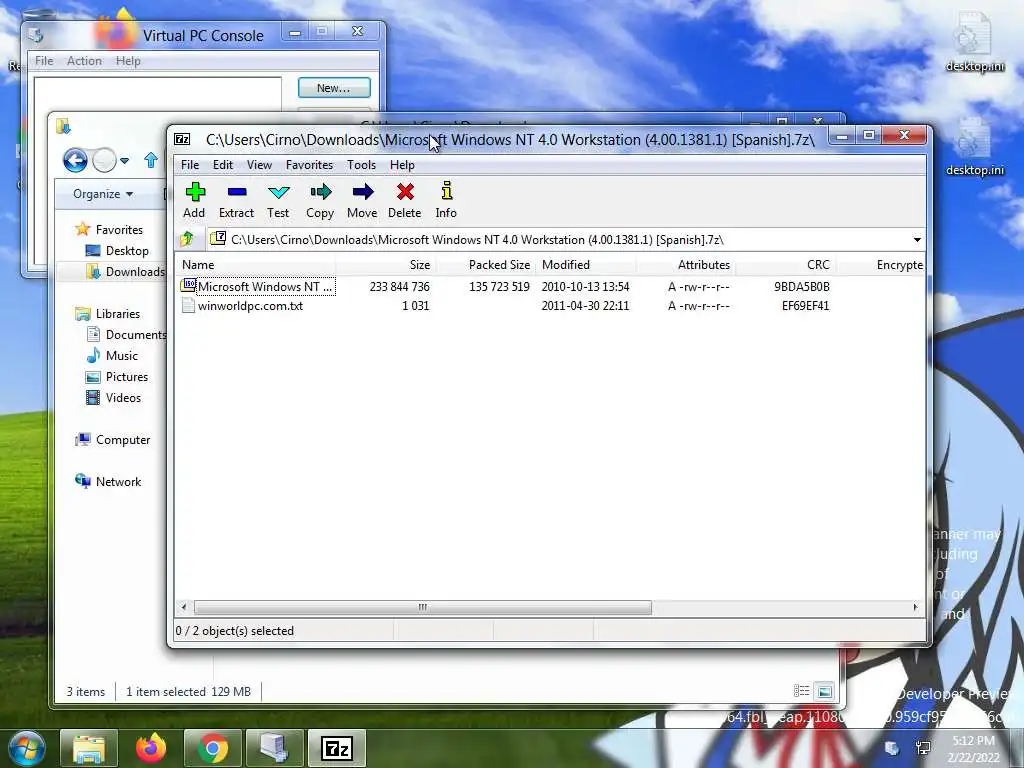Launch Firefox from the taskbar

[151, 748]
